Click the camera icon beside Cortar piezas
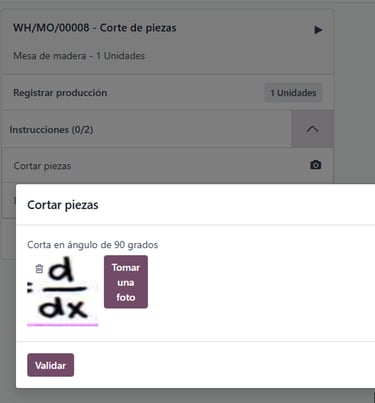The width and height of the screenshot is (375, 403). (316, 165)
